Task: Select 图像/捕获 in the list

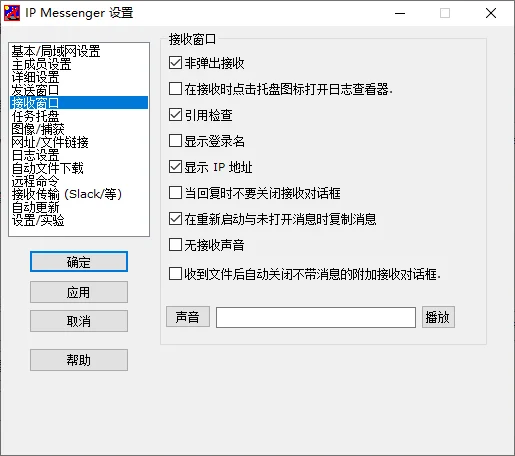Action: [x=79, y=129]
